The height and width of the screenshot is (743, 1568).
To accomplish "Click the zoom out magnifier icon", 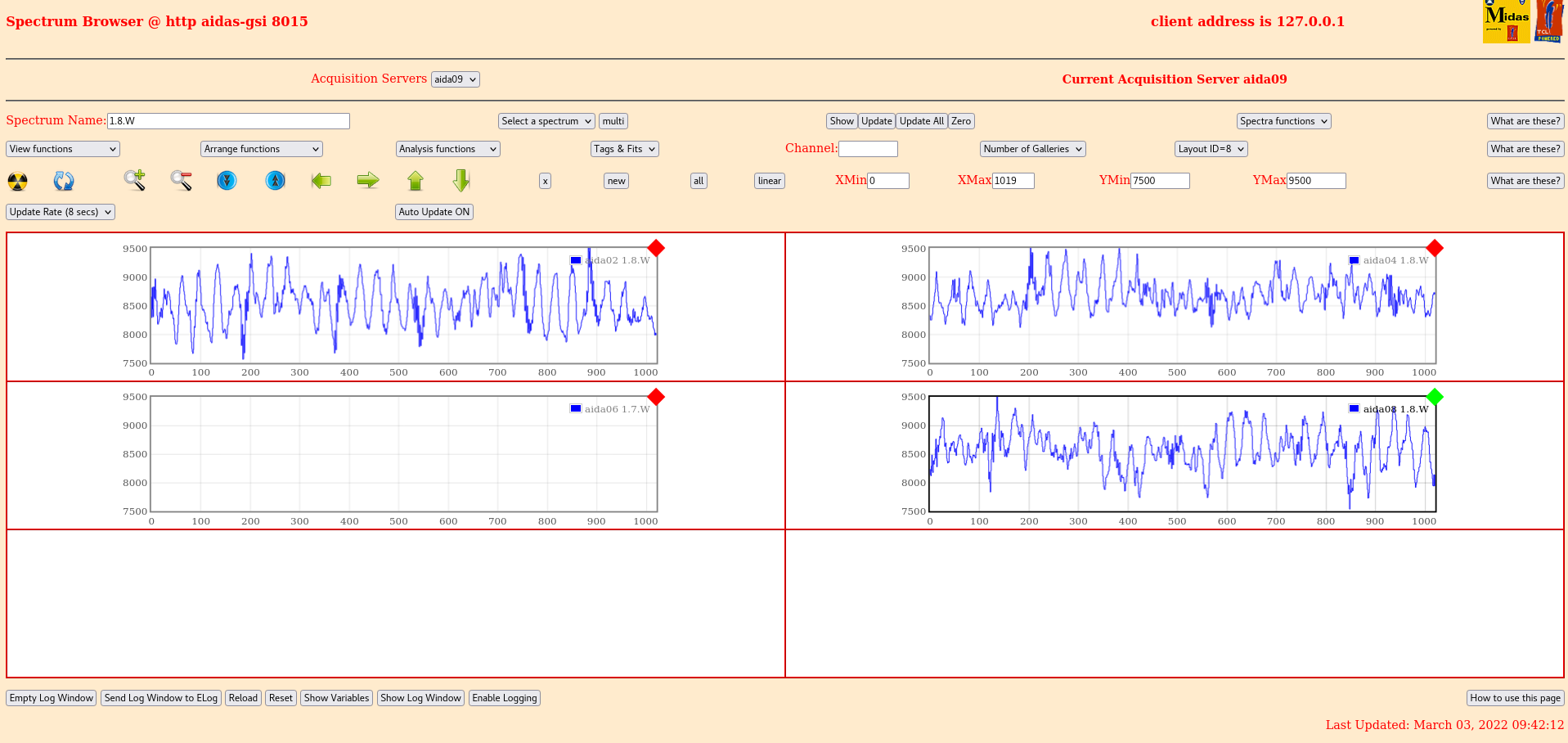I will coord(181,181).
